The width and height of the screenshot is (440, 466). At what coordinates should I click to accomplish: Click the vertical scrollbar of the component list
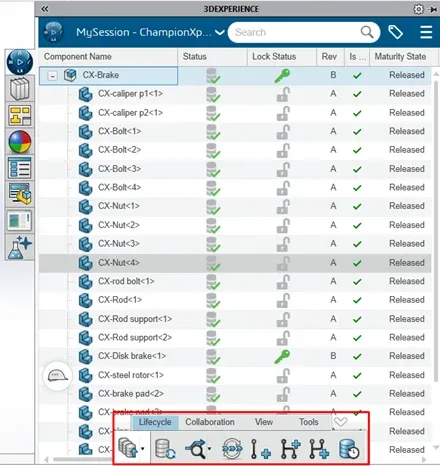click(x=436, y=230)
